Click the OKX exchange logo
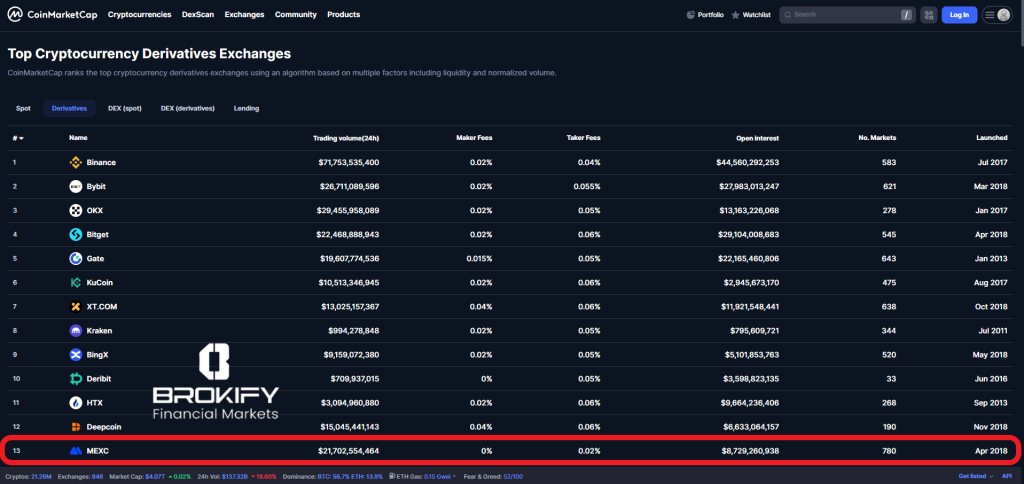 tap(75, 210)
